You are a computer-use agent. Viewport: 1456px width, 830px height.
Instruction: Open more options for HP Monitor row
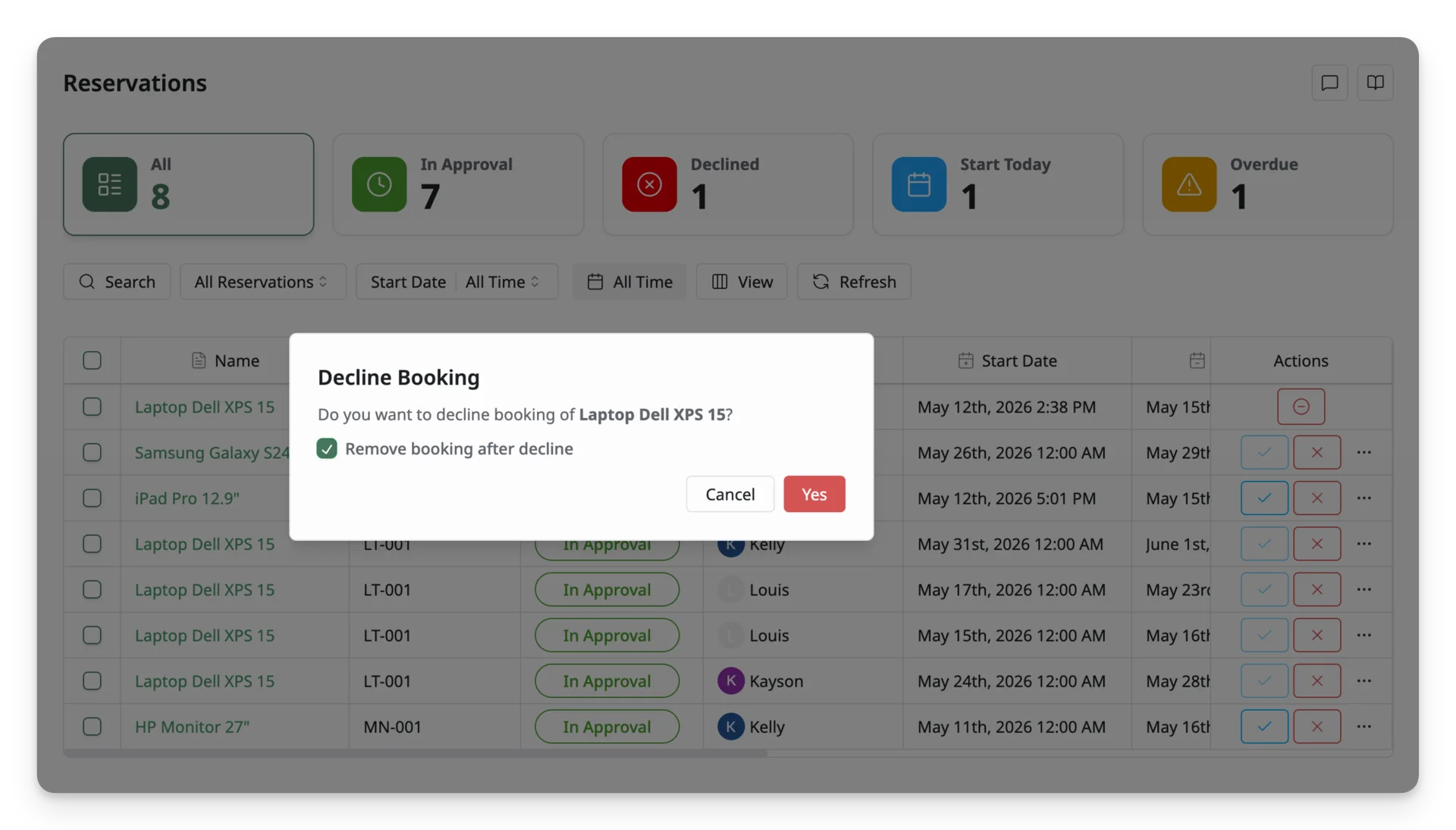tap(1363, 726)
